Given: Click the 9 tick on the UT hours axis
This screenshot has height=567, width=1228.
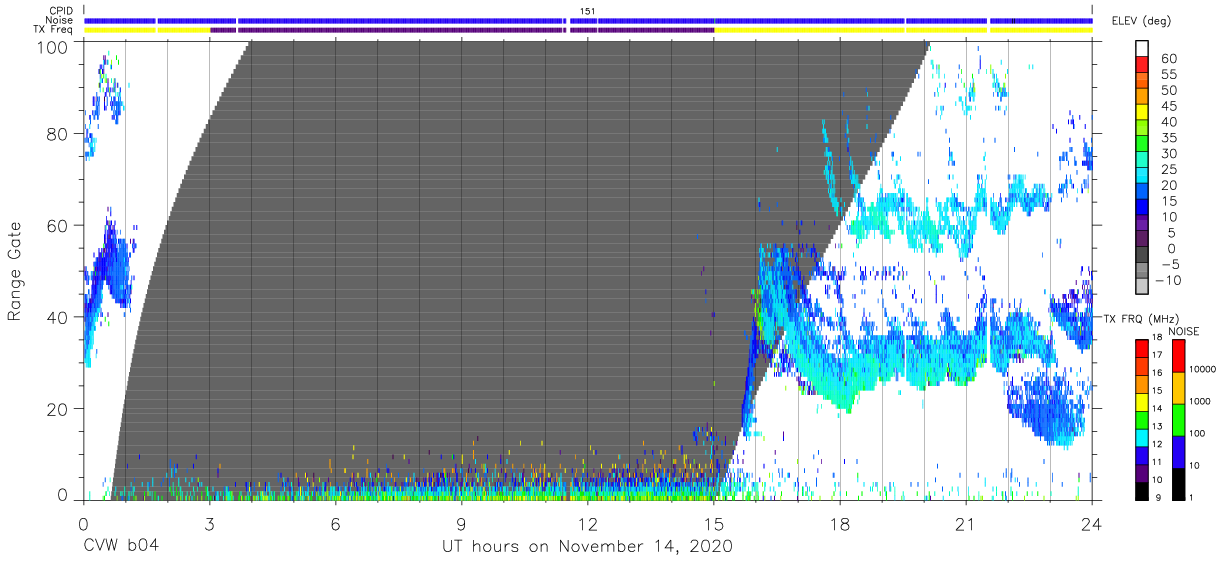Looking at the screenshot, I should tap(461, 524).
